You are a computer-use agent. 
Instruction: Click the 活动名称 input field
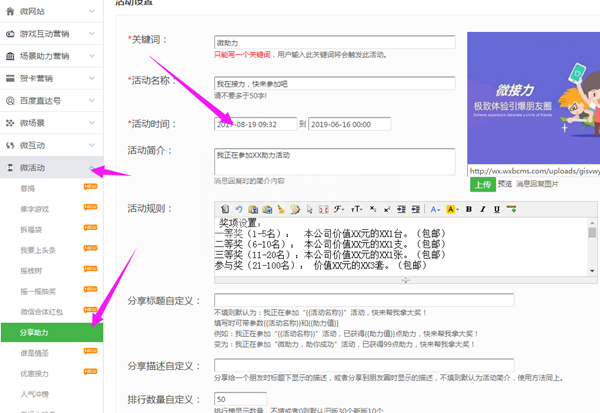click(x=335, y=83)
